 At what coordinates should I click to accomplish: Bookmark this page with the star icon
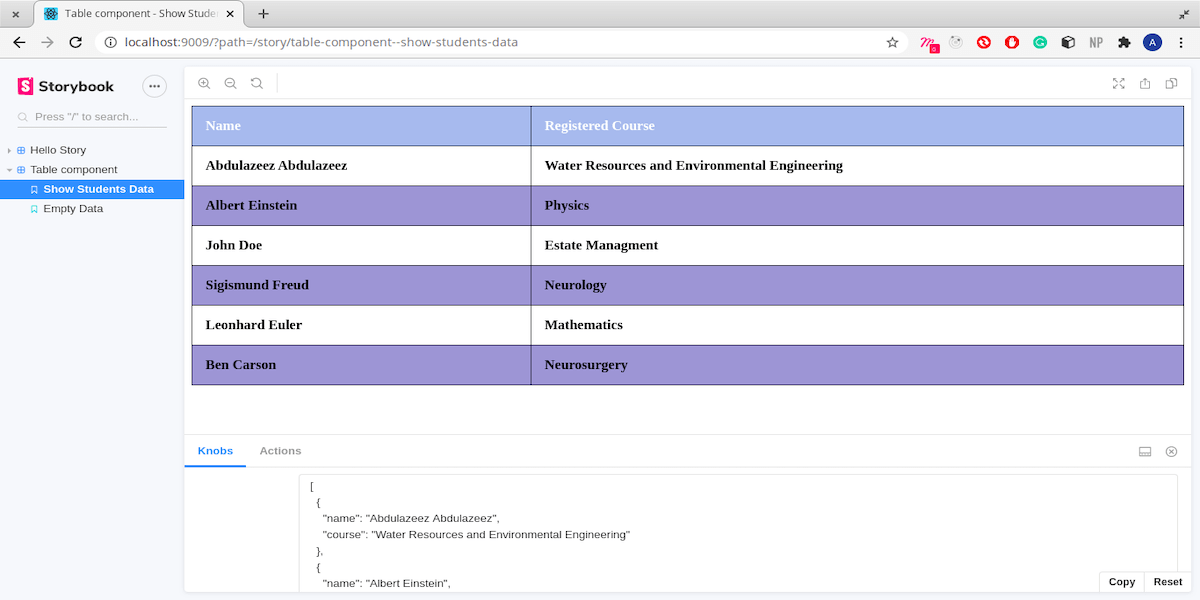(x=892, y=43)
